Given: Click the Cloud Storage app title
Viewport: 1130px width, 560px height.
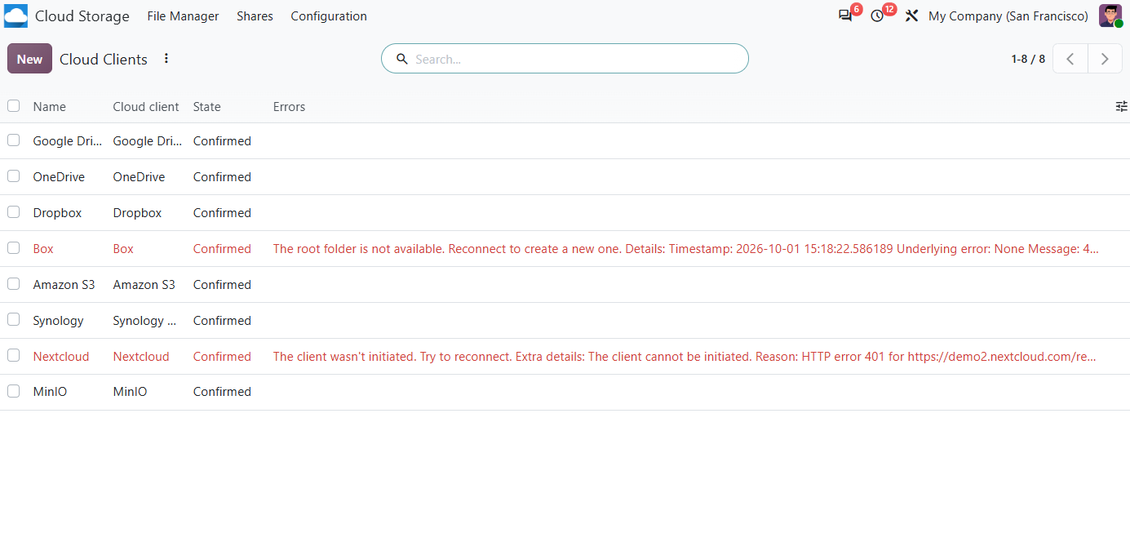Looking at the screenshot, I should coord(82,16).
